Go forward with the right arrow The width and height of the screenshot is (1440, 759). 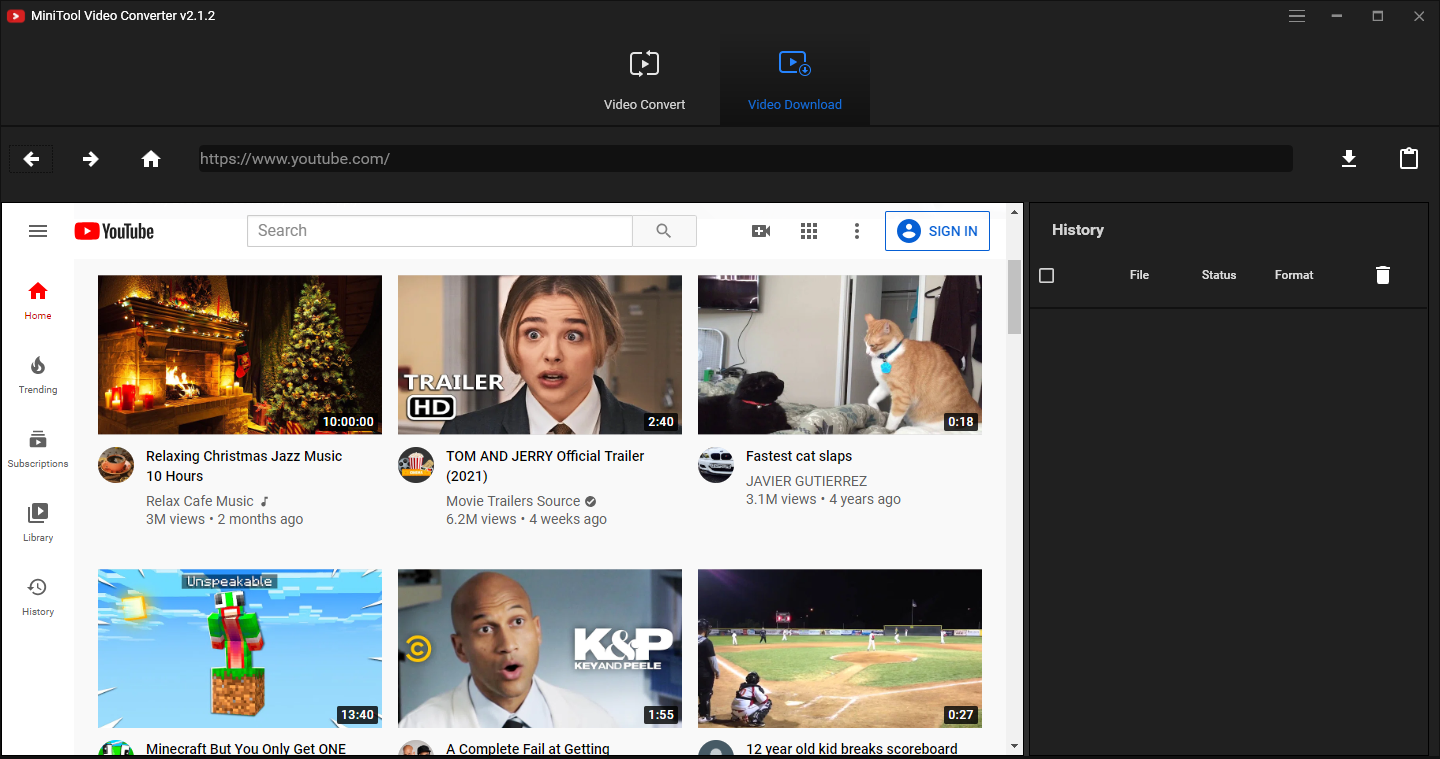coord(91,158)
